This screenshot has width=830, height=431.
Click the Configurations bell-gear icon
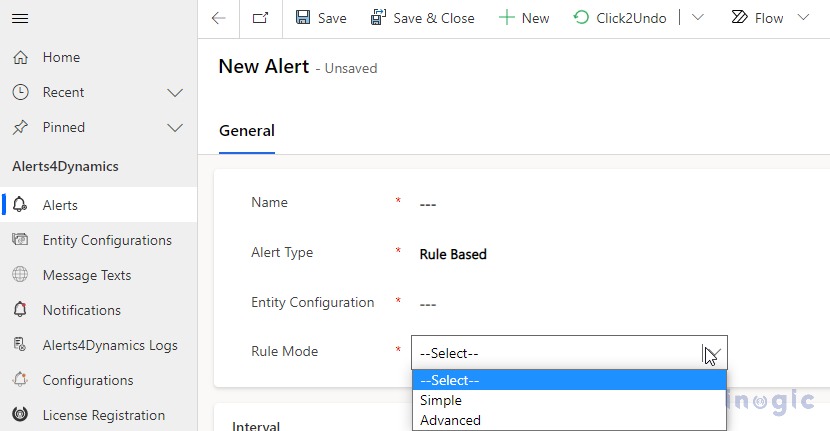20,379
